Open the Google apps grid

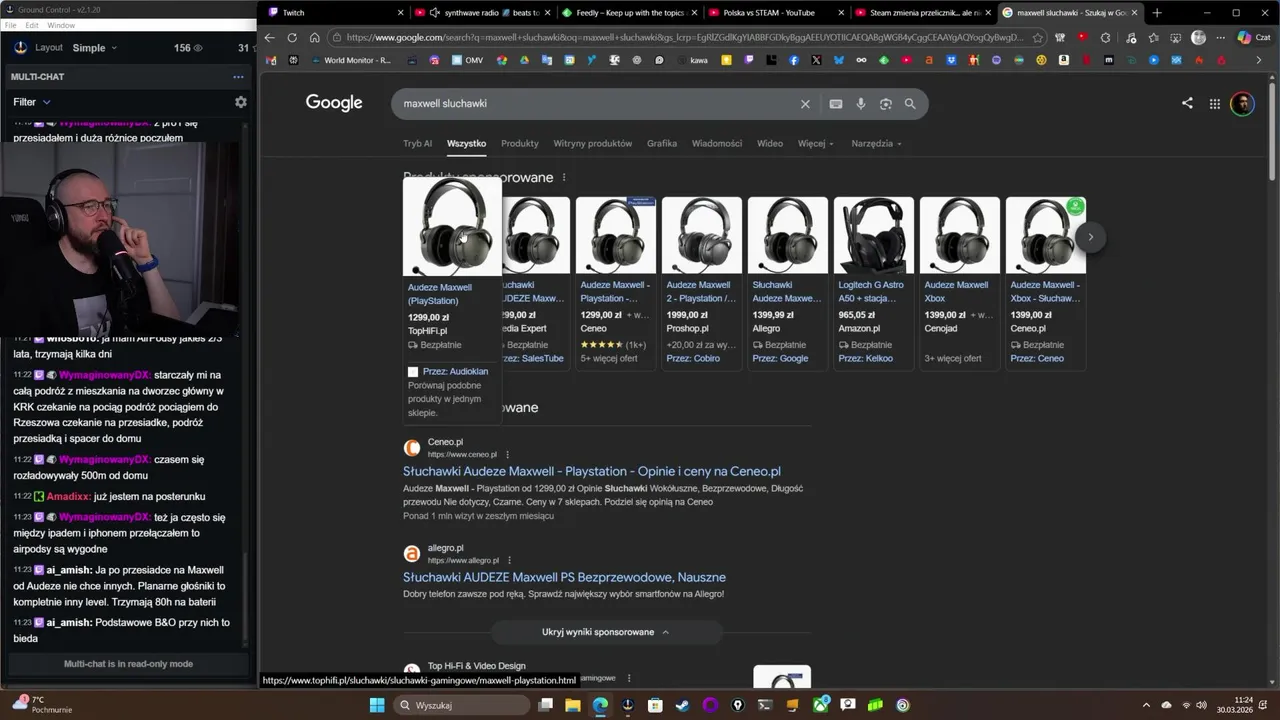[1214, 103]
